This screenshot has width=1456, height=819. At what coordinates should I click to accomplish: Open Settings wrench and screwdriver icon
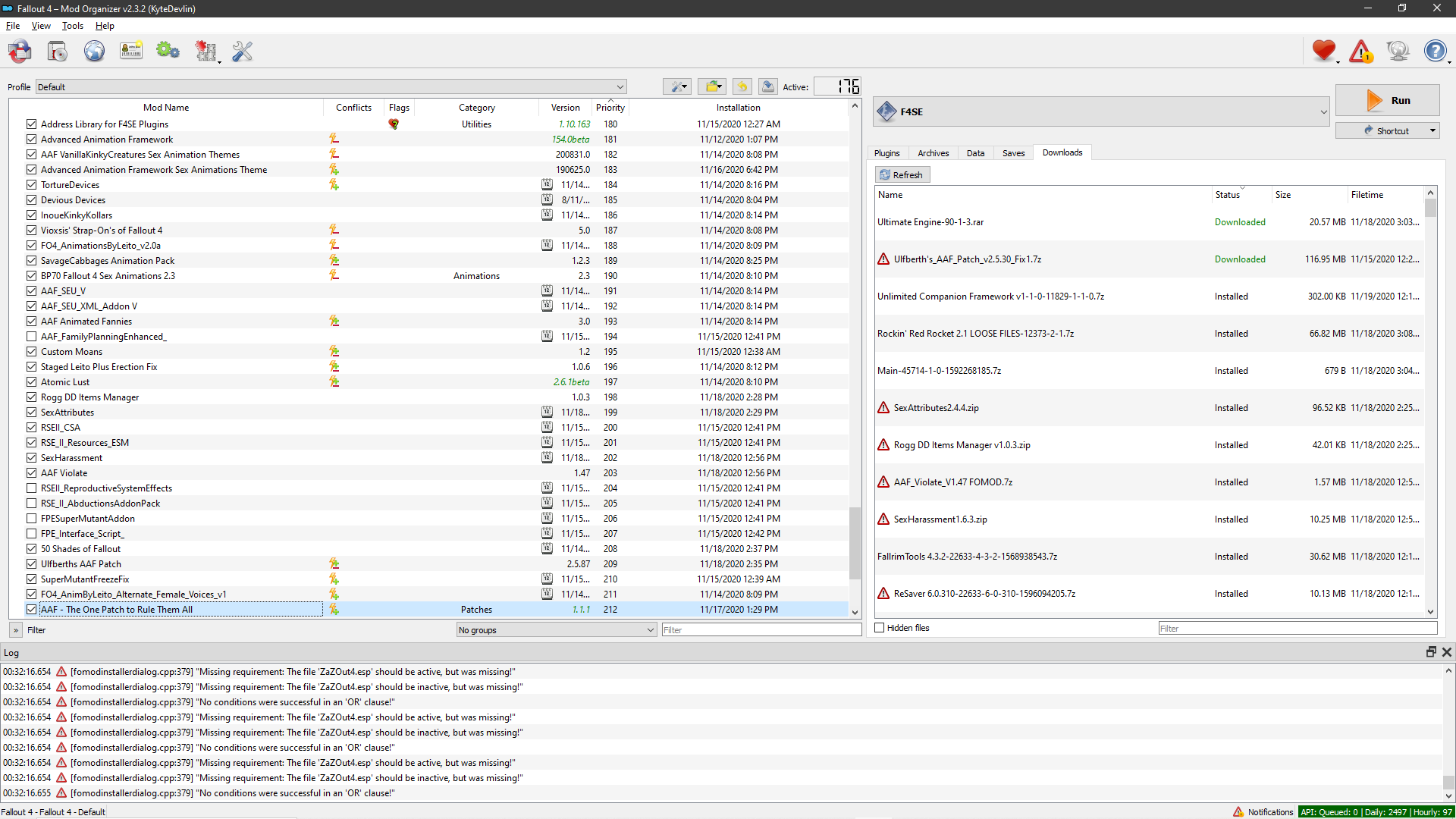tap(243, 52)
